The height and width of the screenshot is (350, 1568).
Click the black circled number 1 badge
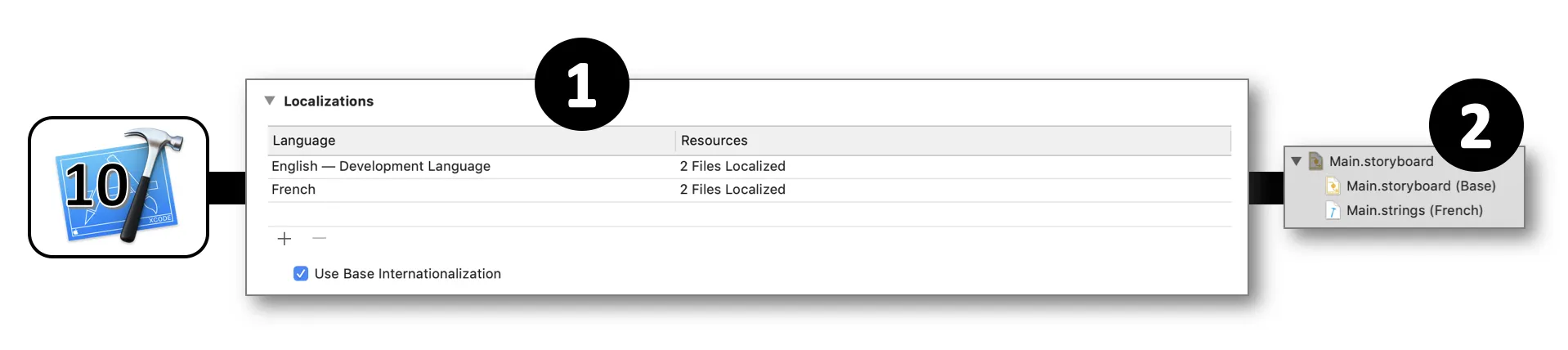581,84
